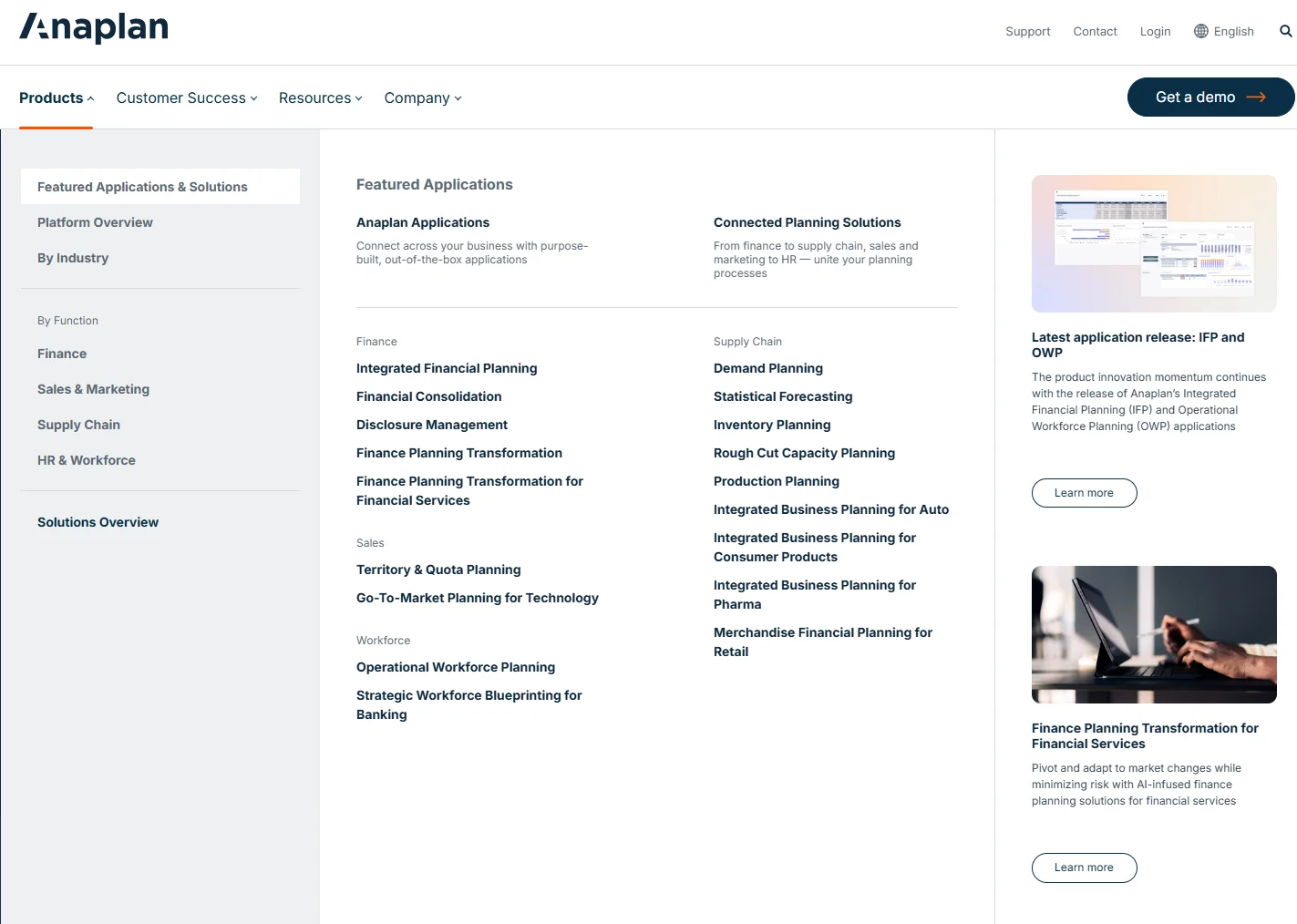This screenshot has height=924, width=1297.
Task: Open Anaplan Applications heading link
Action: 423,222
